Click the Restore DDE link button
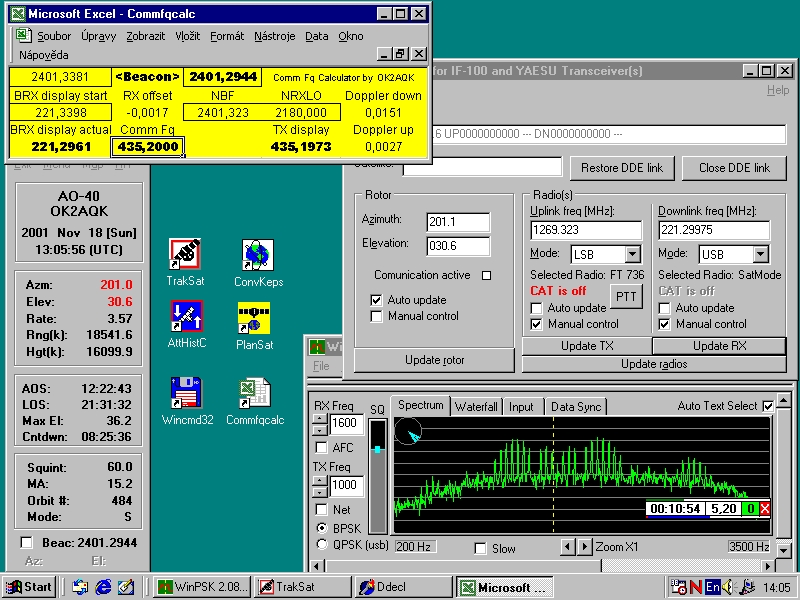Viewport: 800px width, 600px height. click(622, 168)
